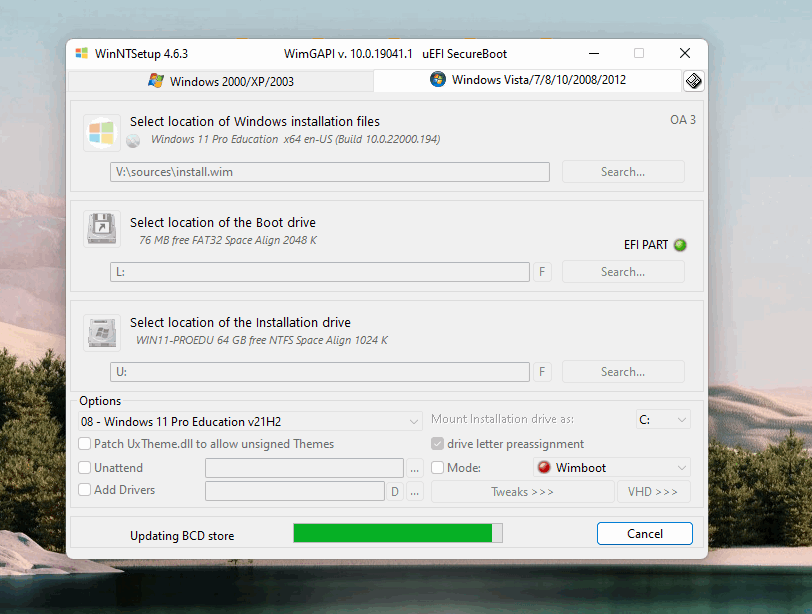Click the Add Drivers path field
Viewport: 812px width, 614px height.
coord(295,491)
